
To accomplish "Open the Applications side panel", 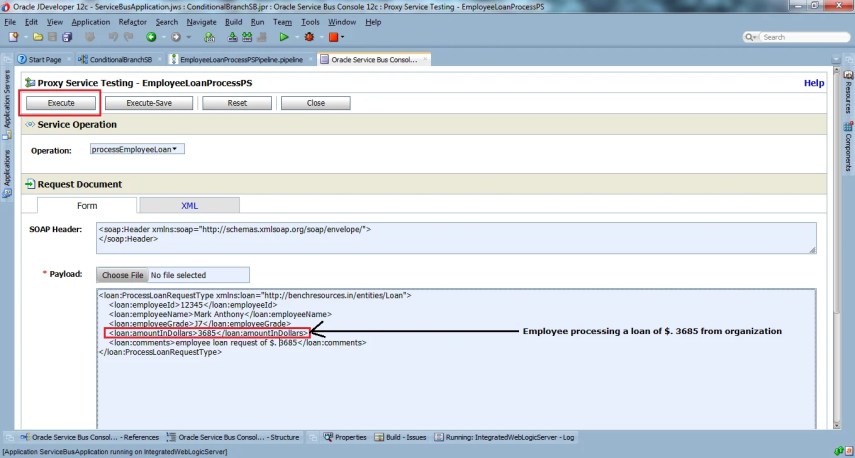I will pyautogui.click(x=7, y=172).
